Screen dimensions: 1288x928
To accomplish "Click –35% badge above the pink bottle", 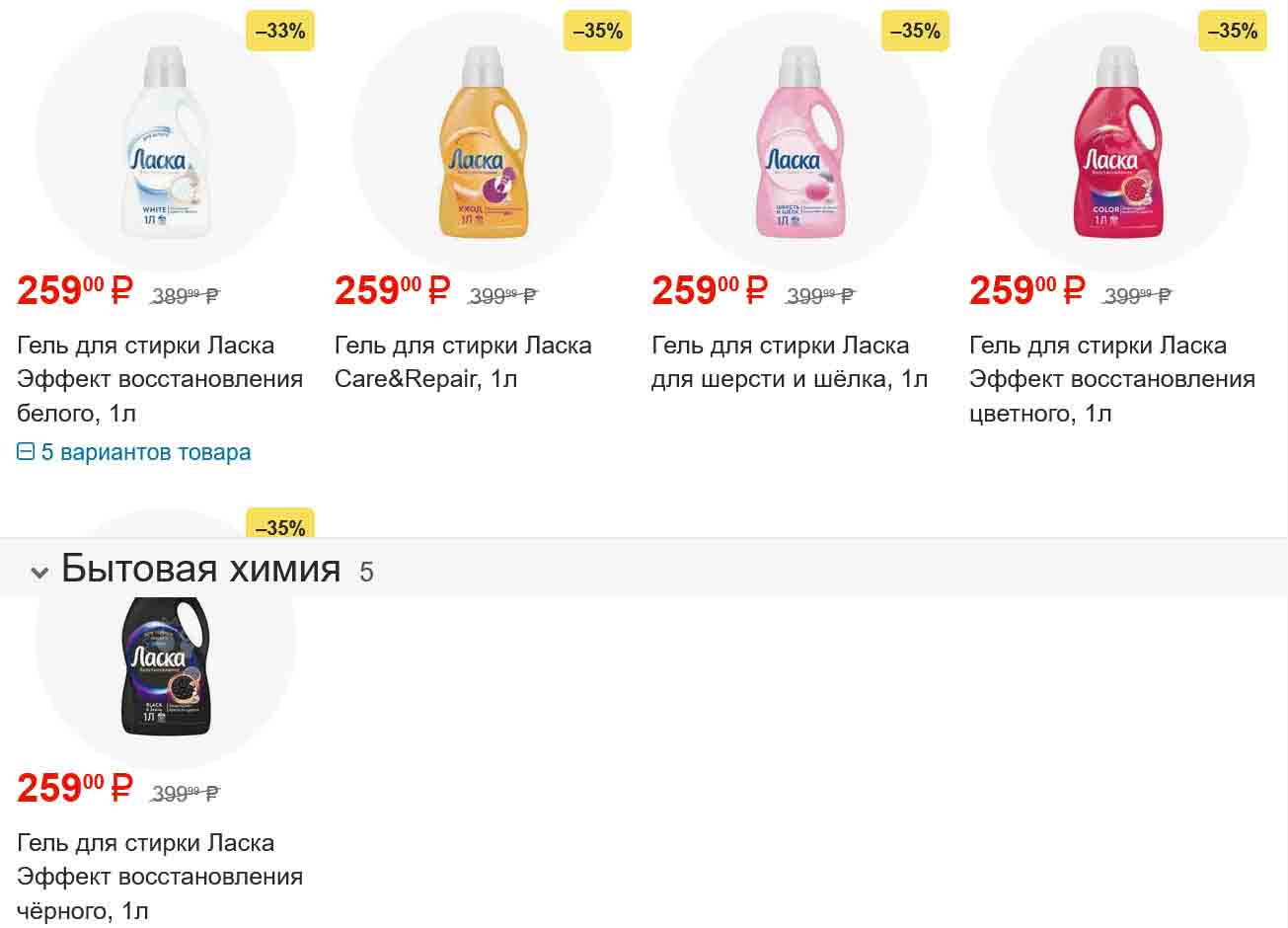I will 915,32.
